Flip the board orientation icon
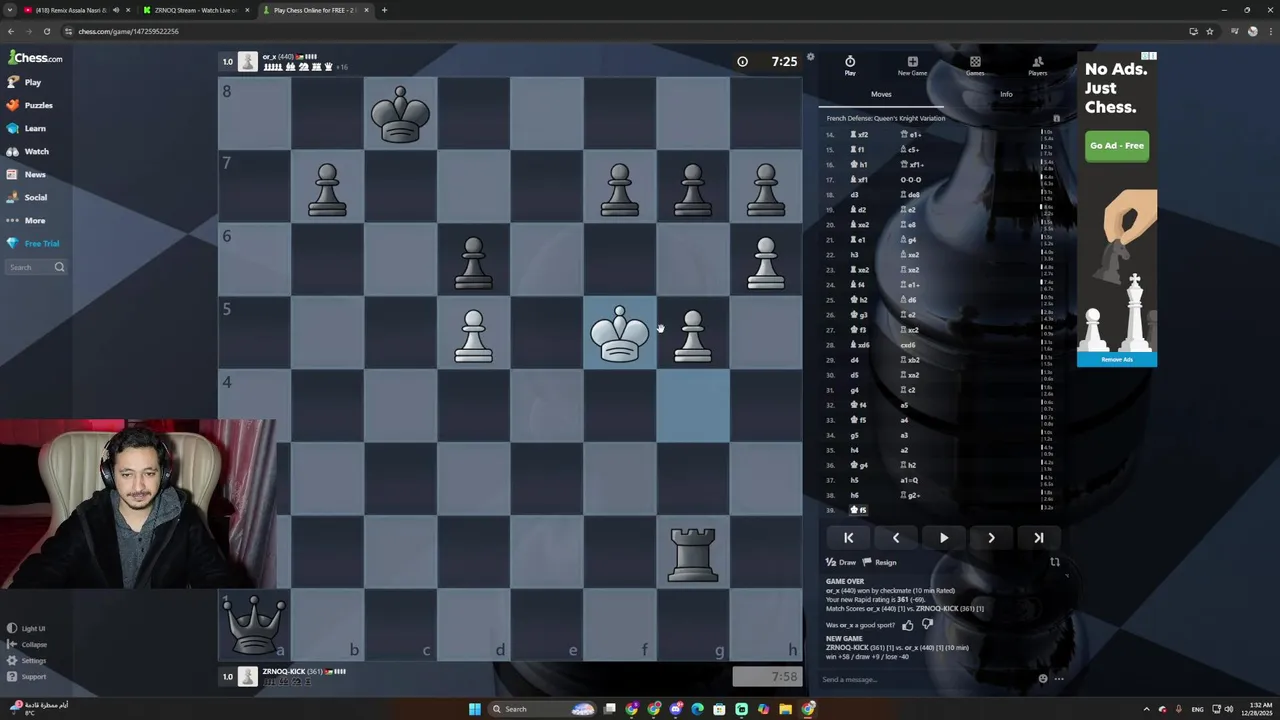Screen dimensions: 1280x720 (x=1054, y=562)
